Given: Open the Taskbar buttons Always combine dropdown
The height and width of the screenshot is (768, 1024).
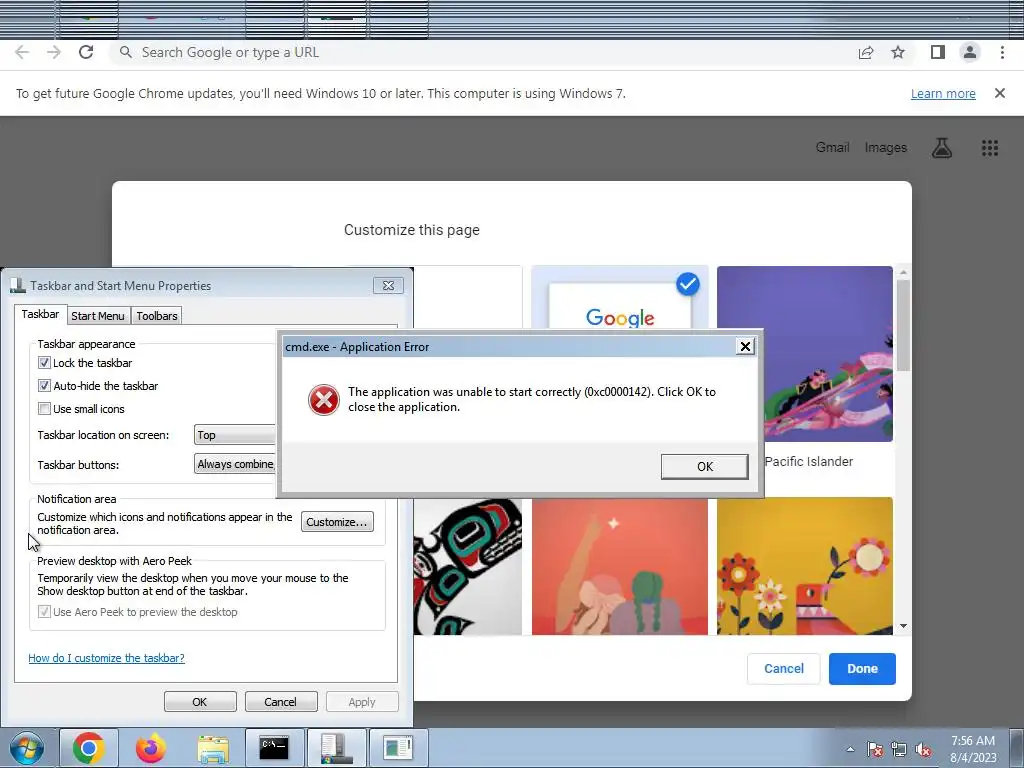Looking at the screenshot, I should 236,464.
